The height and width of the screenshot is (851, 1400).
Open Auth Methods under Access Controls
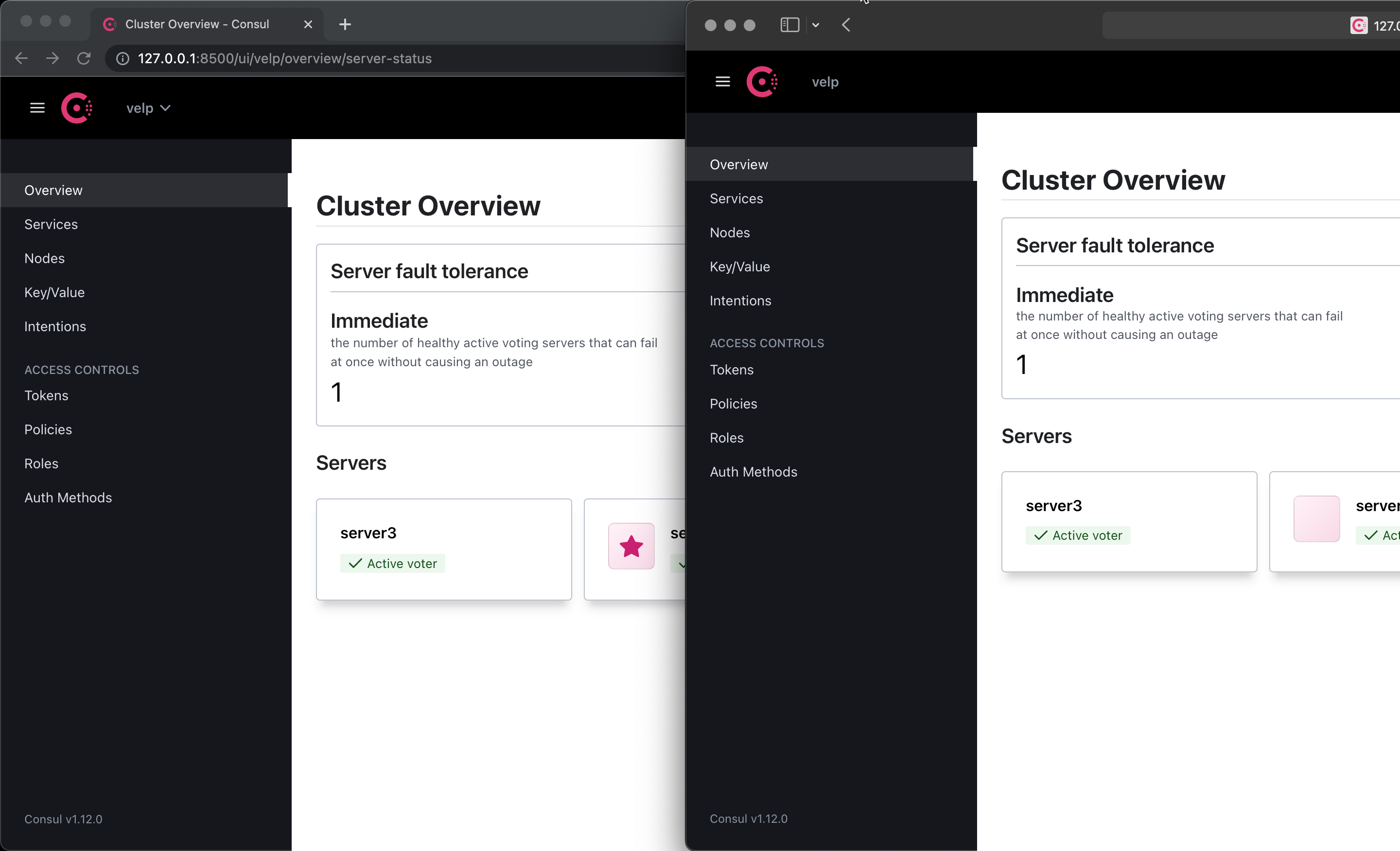pos(68,497)
